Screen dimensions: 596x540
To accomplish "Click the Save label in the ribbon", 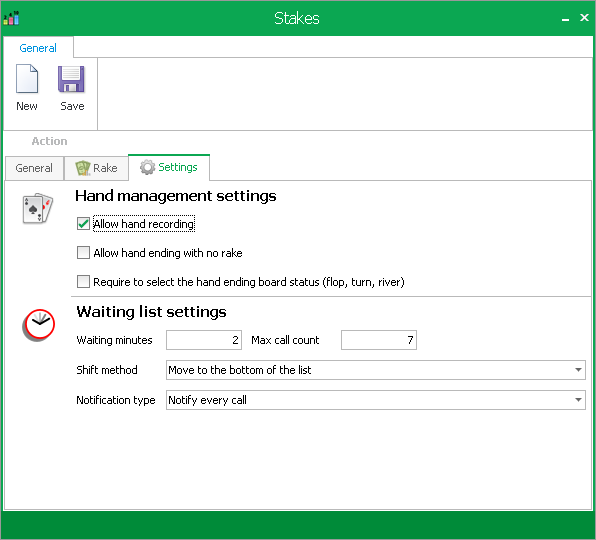I will [72, 106].
